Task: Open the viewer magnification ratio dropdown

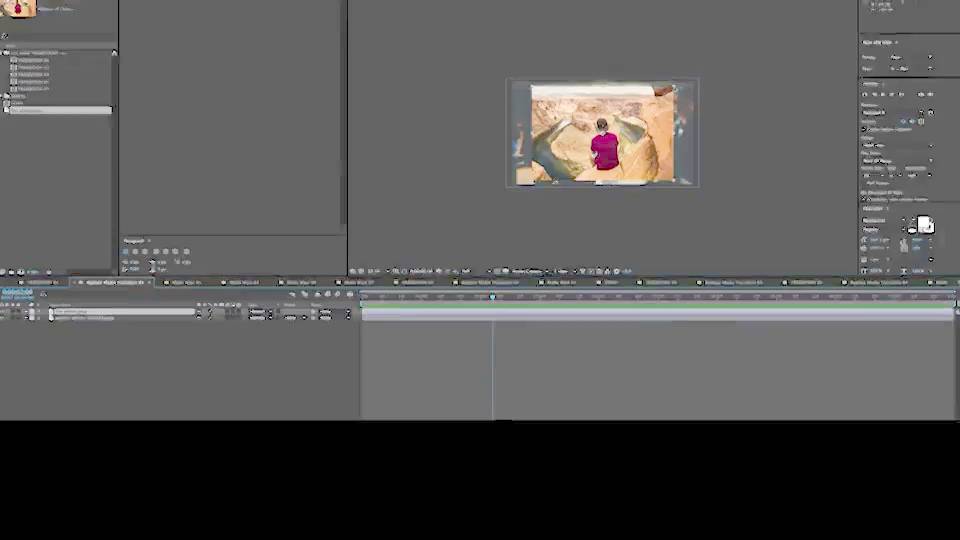Action: point(378,271)
